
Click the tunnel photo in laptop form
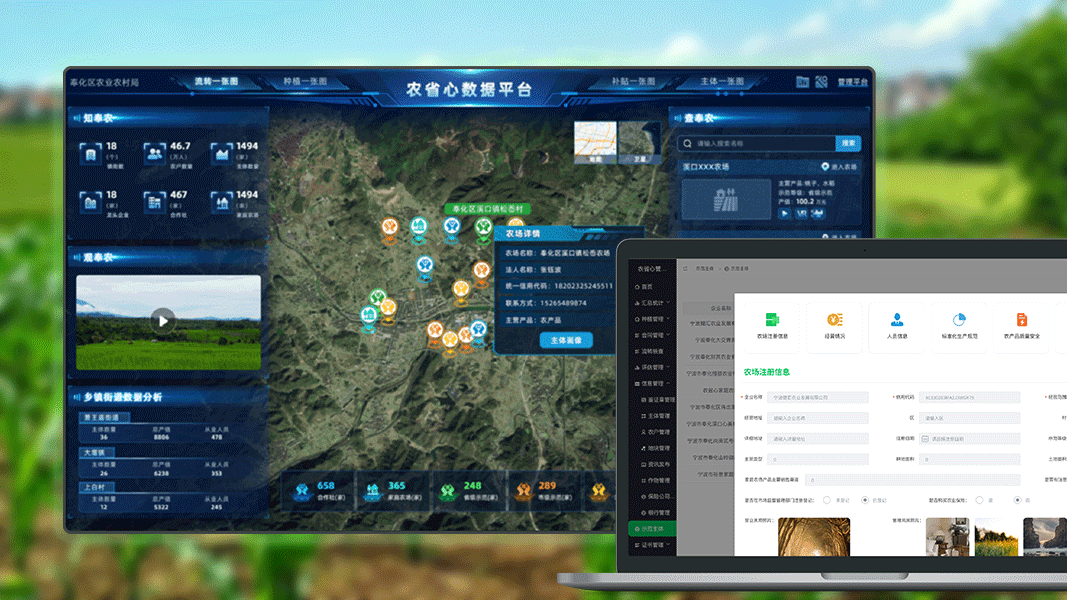click(x=814, y=537)
